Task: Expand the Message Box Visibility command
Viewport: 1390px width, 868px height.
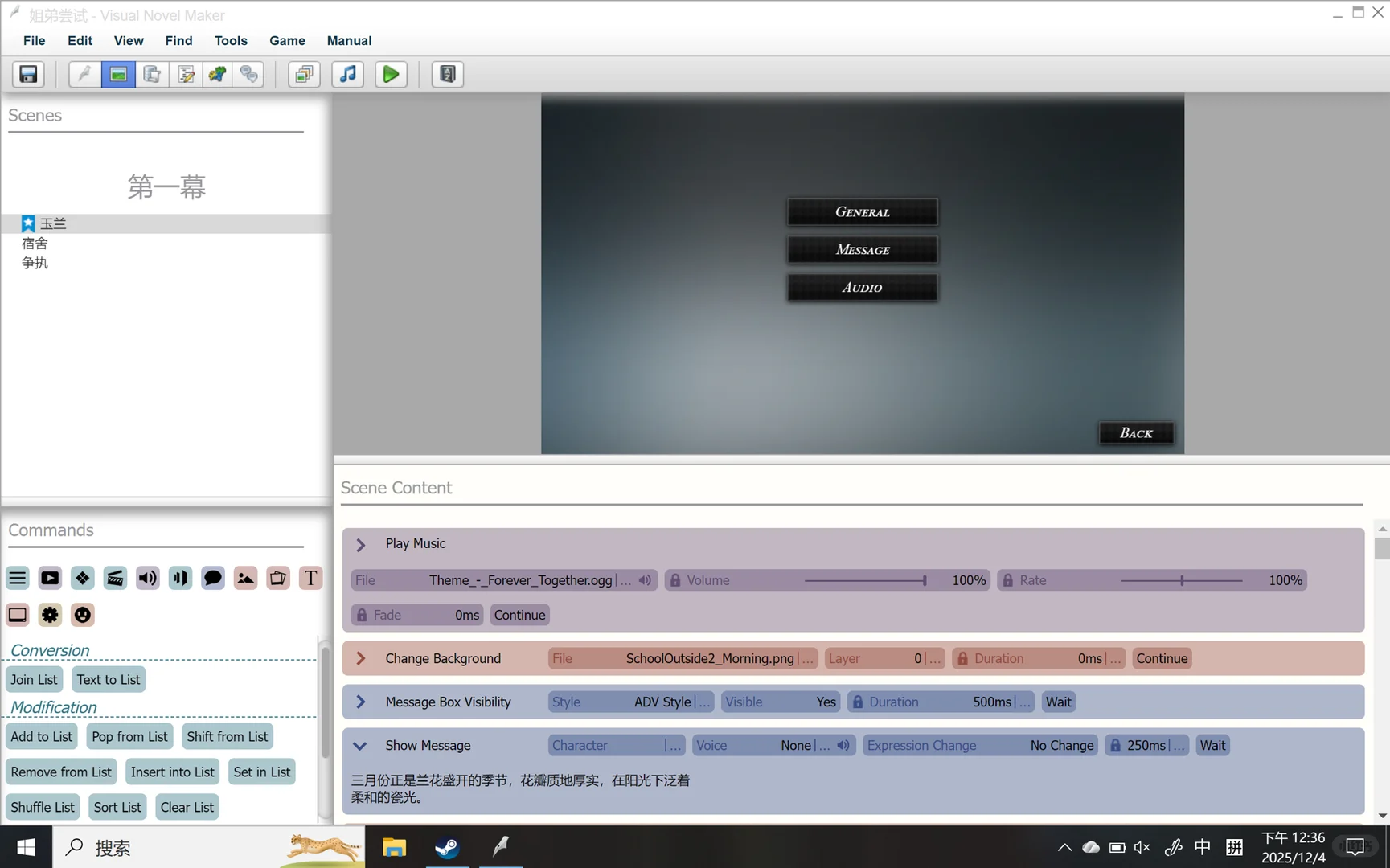Action: coord(361,702)
